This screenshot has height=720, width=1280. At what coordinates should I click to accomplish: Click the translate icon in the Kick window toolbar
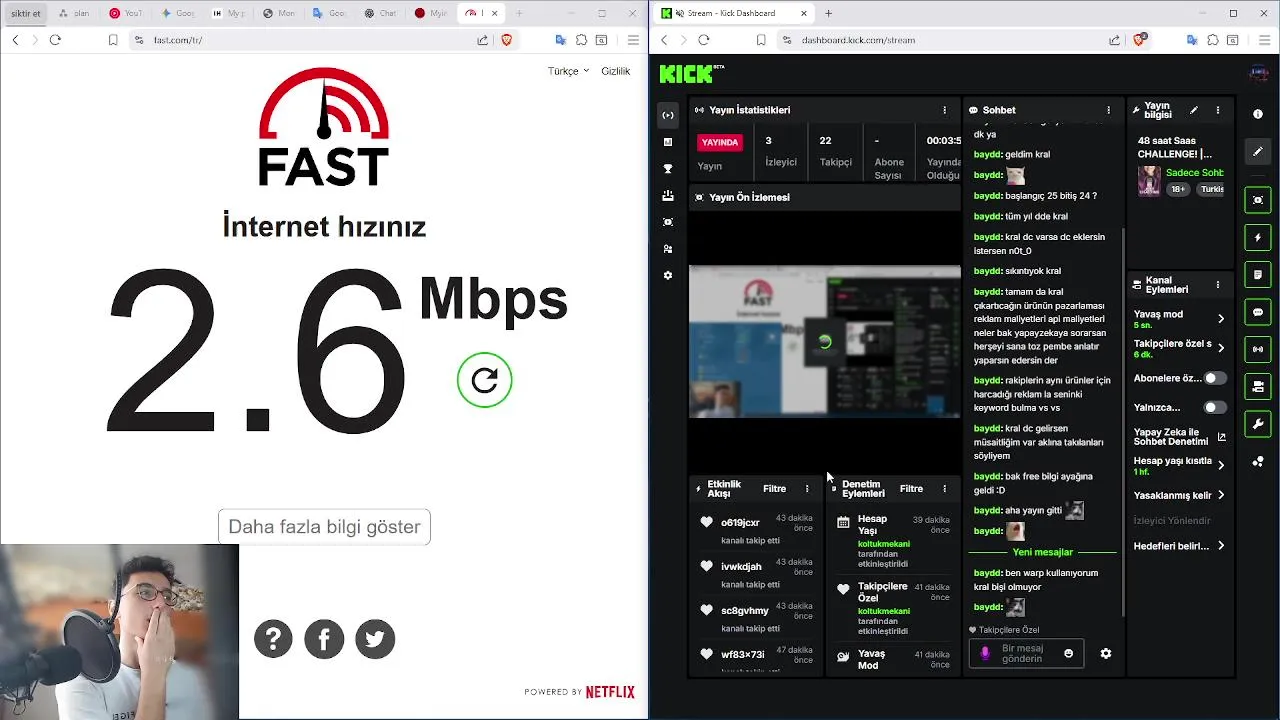(x=1192, y=40)
